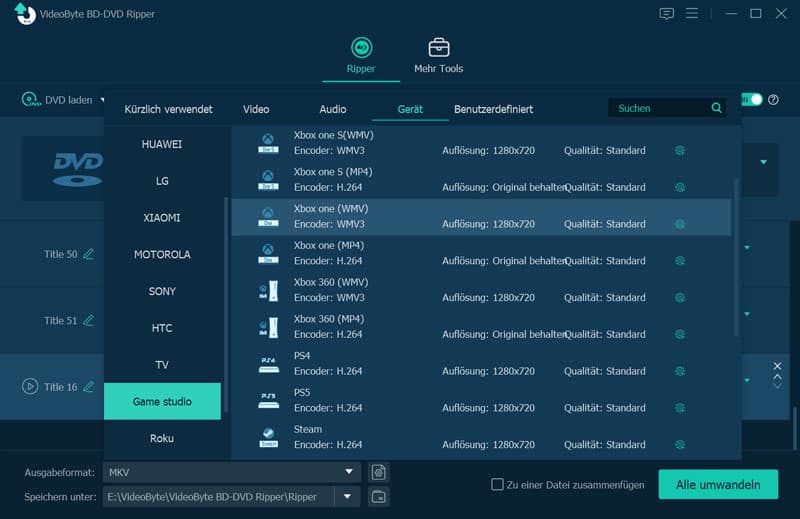800x519 pixels.
Task: Click the device category list scrollbar
Action: tap(226, 305)
